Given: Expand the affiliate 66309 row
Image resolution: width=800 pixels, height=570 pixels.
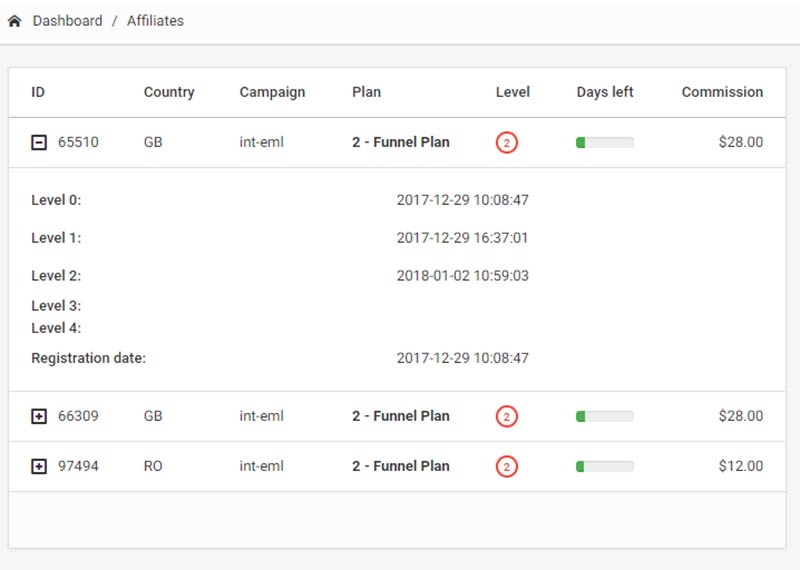Looking at the screenshot, I should [39, 417].
